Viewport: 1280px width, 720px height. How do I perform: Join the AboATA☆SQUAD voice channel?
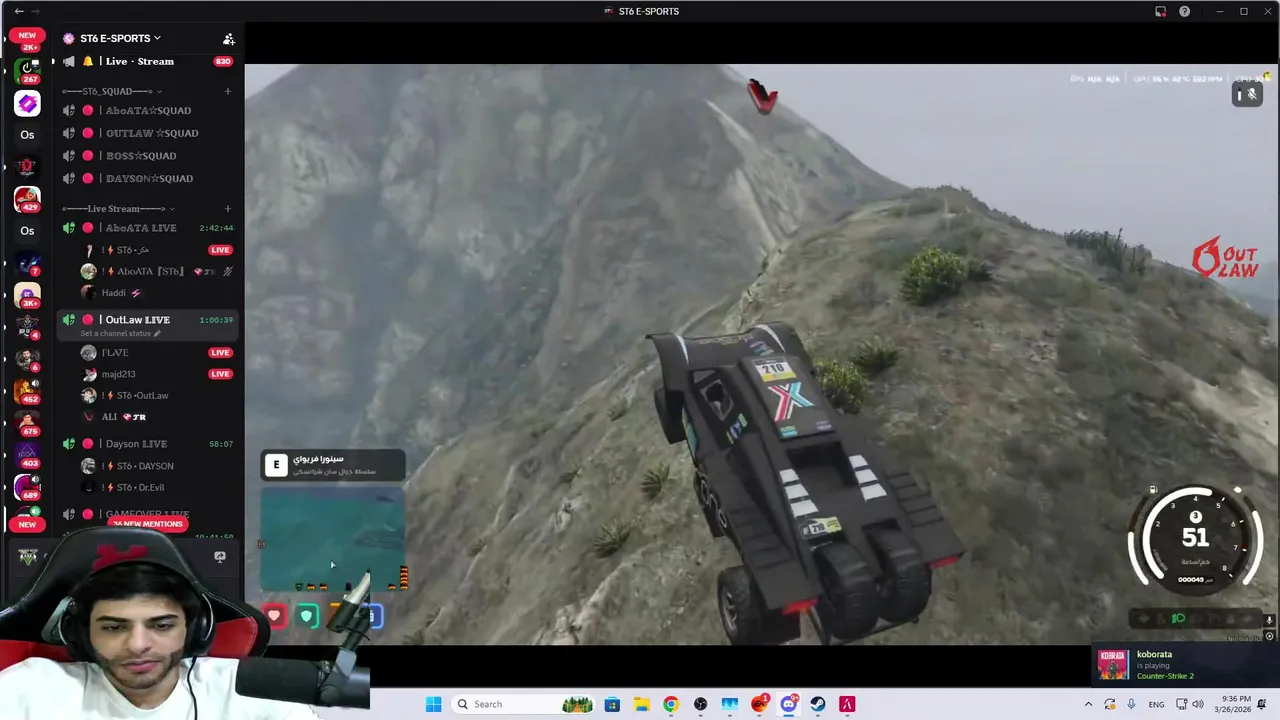pos(148,110)
